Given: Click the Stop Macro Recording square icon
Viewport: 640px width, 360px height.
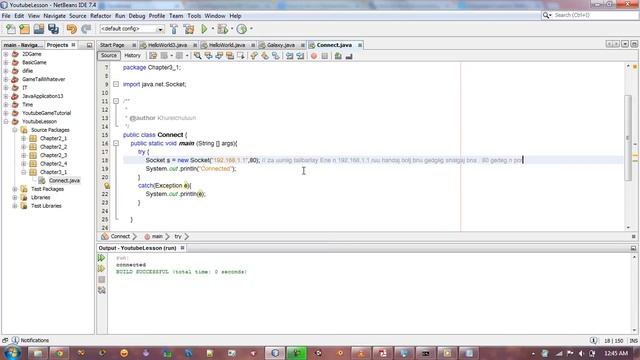Looking at the screenshot, I should coord(325,56).
